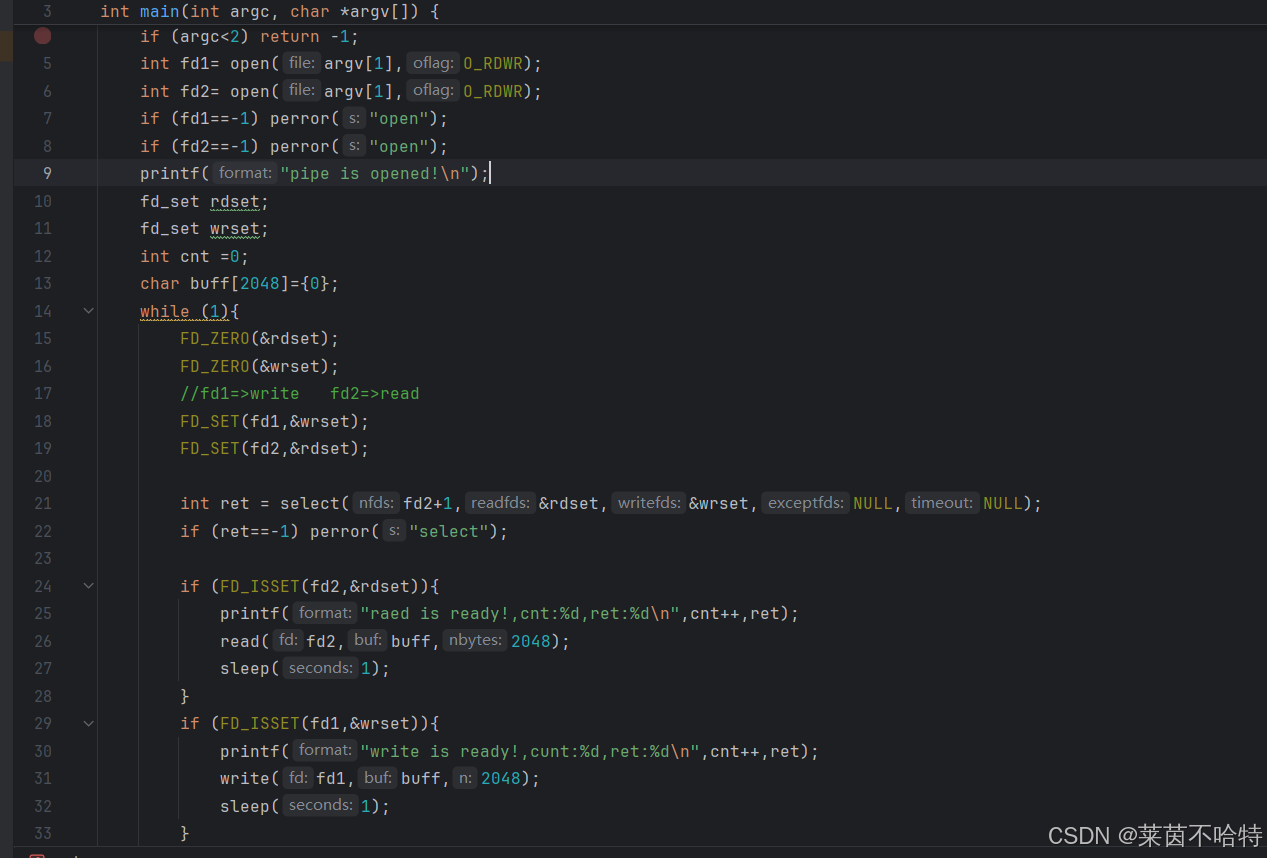The image size is (1267, 858).
Task: Click the "nfds:" parameter hint
Action: click(x=378, y=503)
